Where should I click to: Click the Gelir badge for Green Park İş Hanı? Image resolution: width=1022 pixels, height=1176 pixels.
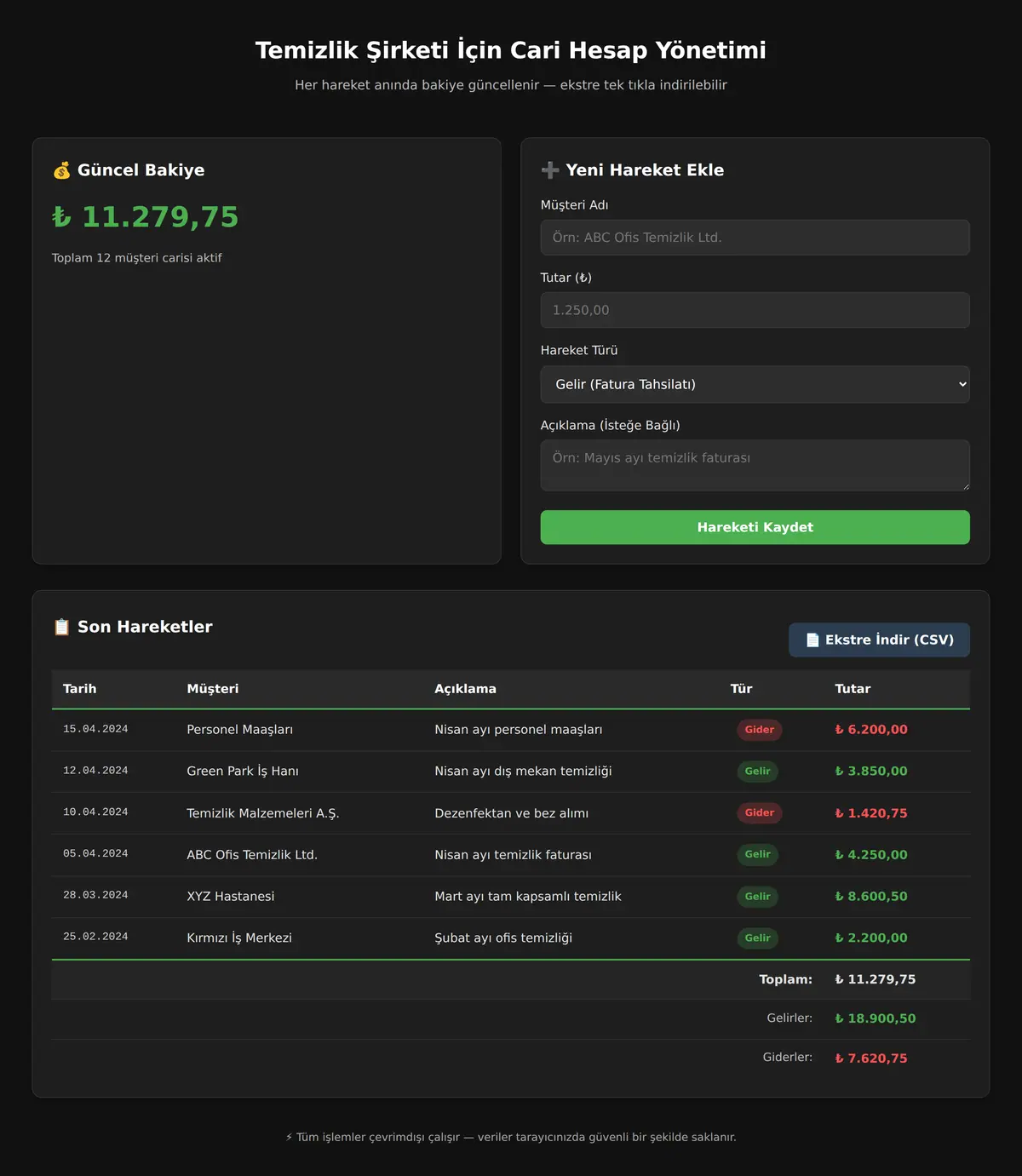(x=758, y=772)
